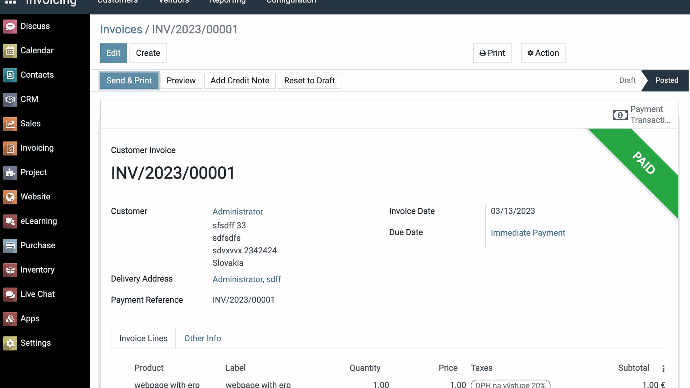Click payment reference INV/2023/00001 value
This screenshot has height=388, width=690.
click(x=243, y=300)
